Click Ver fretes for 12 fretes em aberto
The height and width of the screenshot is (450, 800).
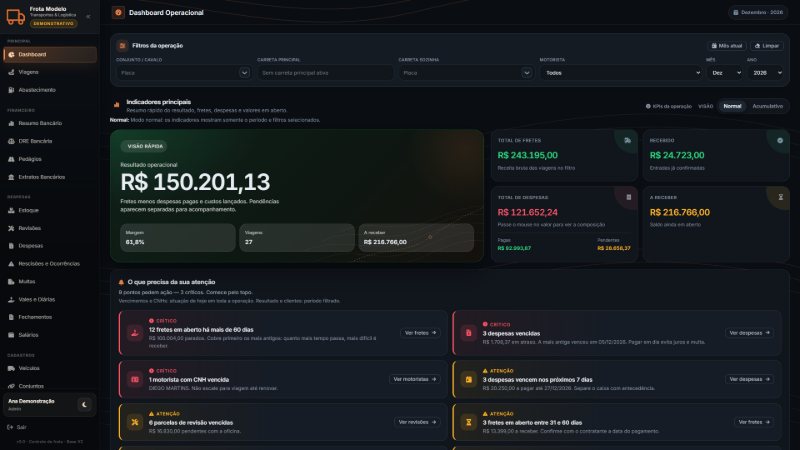pyautogui.click(x=420, y=333)
